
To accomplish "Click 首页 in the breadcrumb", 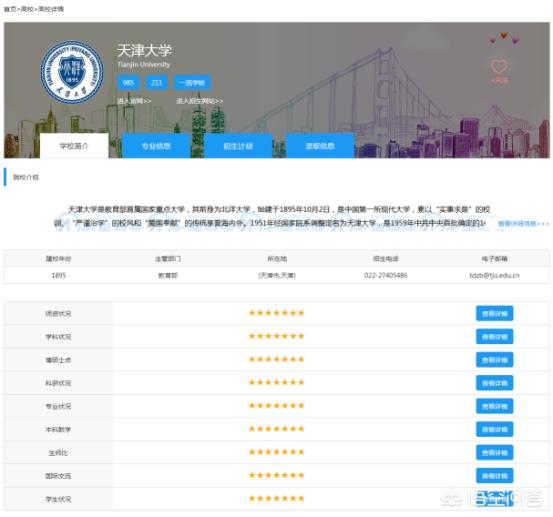I will [x=10, y=9].
